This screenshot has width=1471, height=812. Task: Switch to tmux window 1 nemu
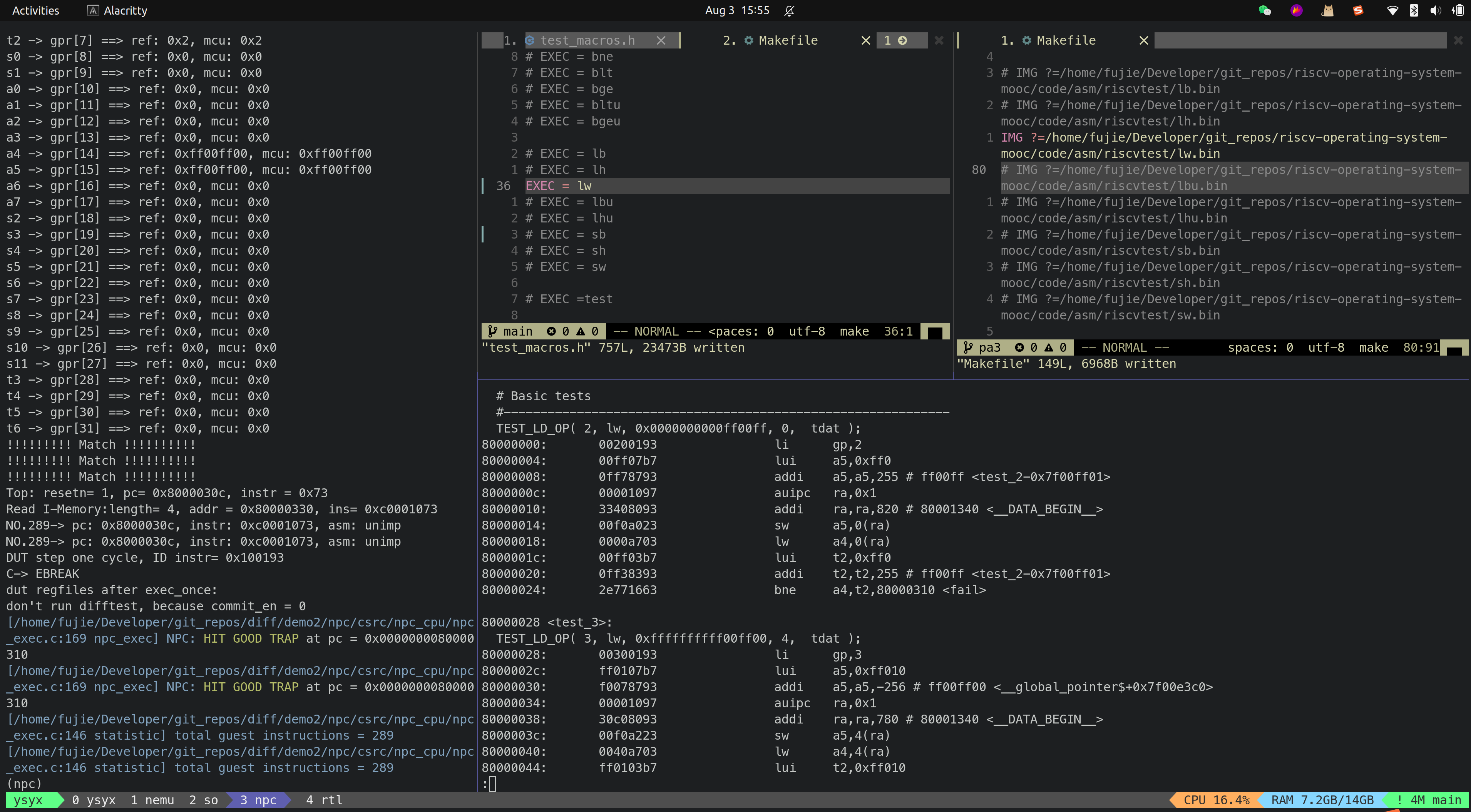pyautogui.click(x=152, y=800)
